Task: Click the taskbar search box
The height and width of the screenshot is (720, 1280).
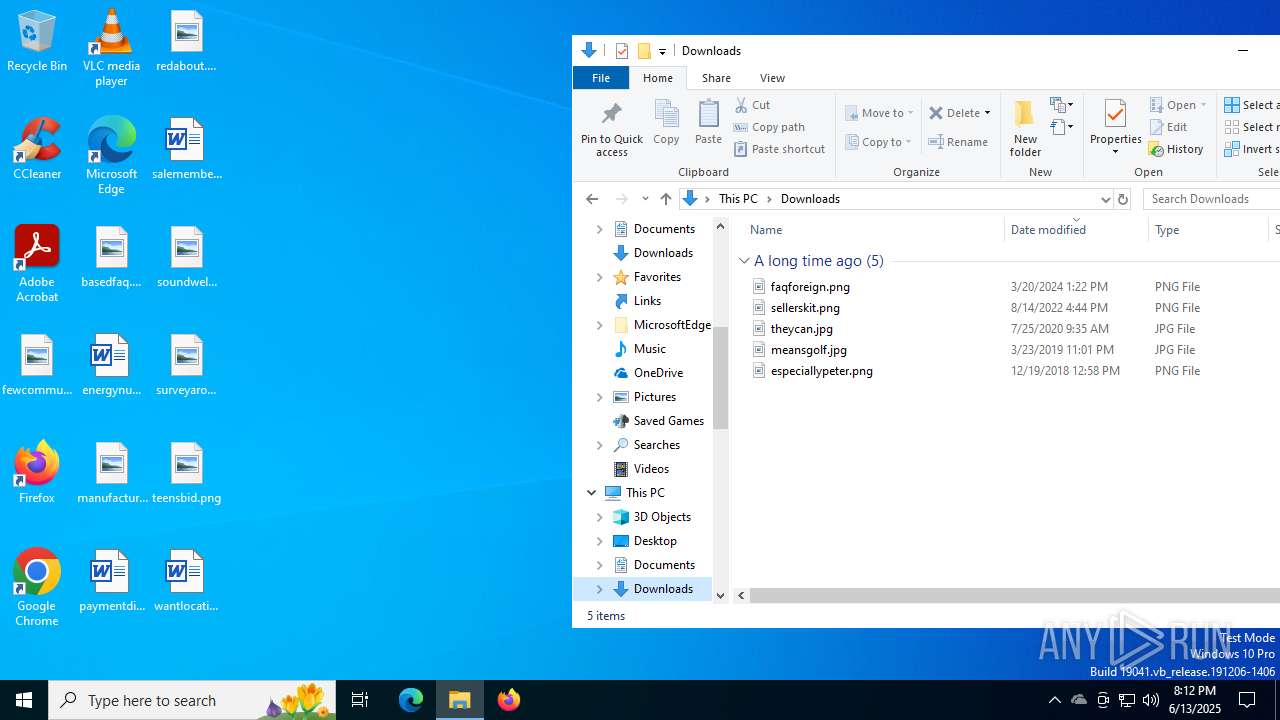Action: click(x=192, y=700)
